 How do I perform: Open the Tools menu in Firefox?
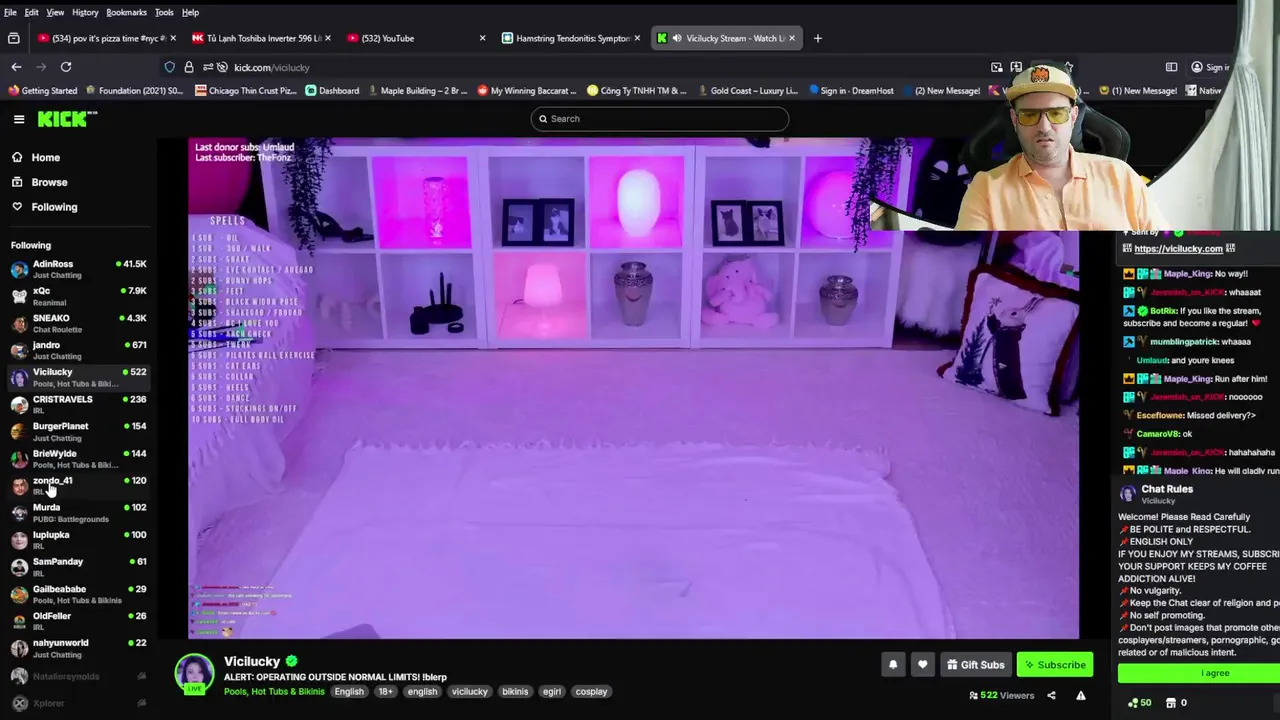click(164, 12)
